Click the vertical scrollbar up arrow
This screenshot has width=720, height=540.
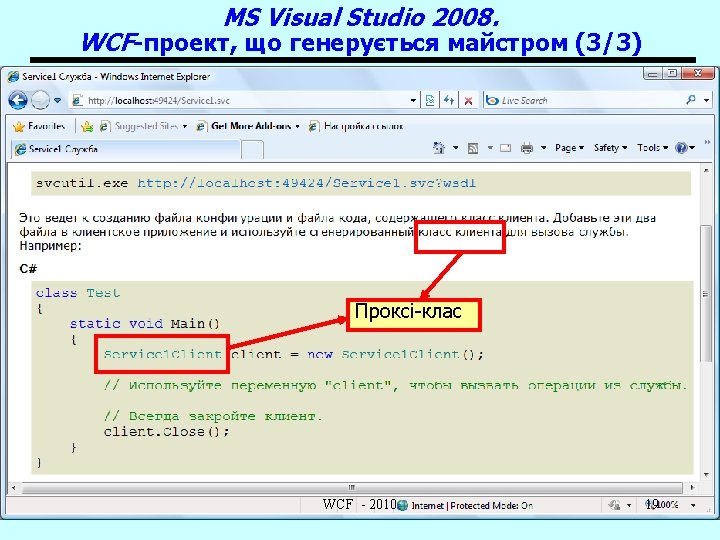[x=706, y=170]
